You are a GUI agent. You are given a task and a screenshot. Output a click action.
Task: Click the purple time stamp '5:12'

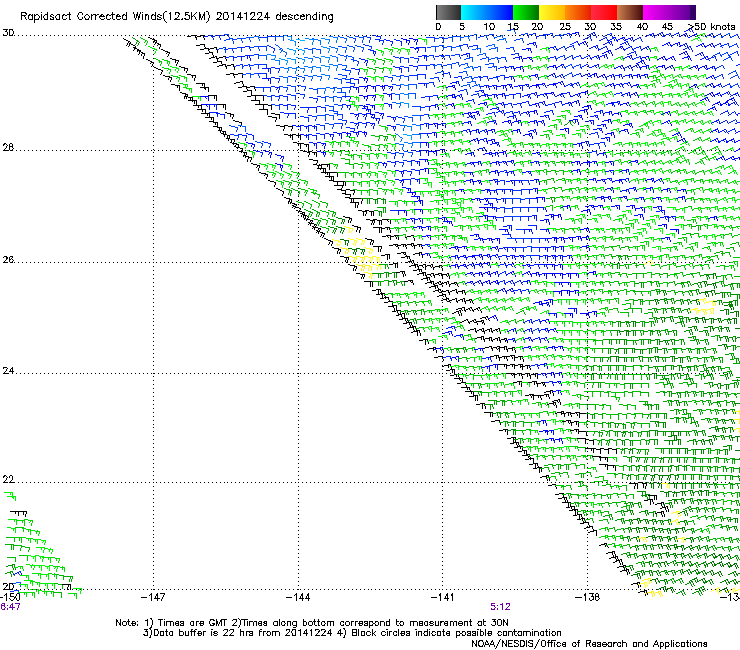(x=500, y=607)
